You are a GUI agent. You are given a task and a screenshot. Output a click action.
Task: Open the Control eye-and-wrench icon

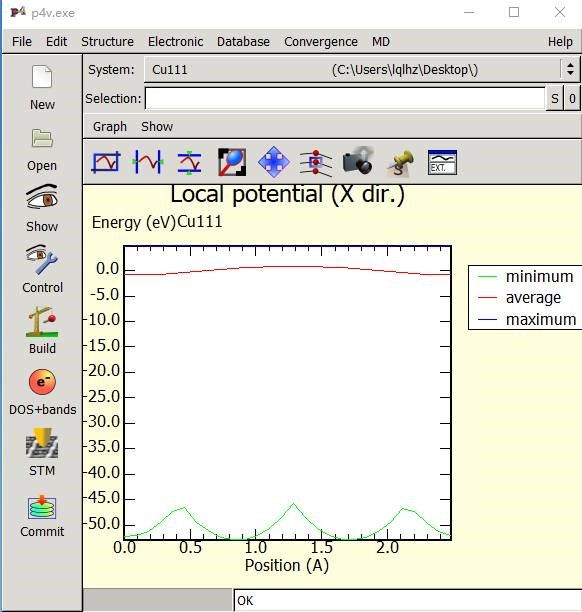coord(42,259)
